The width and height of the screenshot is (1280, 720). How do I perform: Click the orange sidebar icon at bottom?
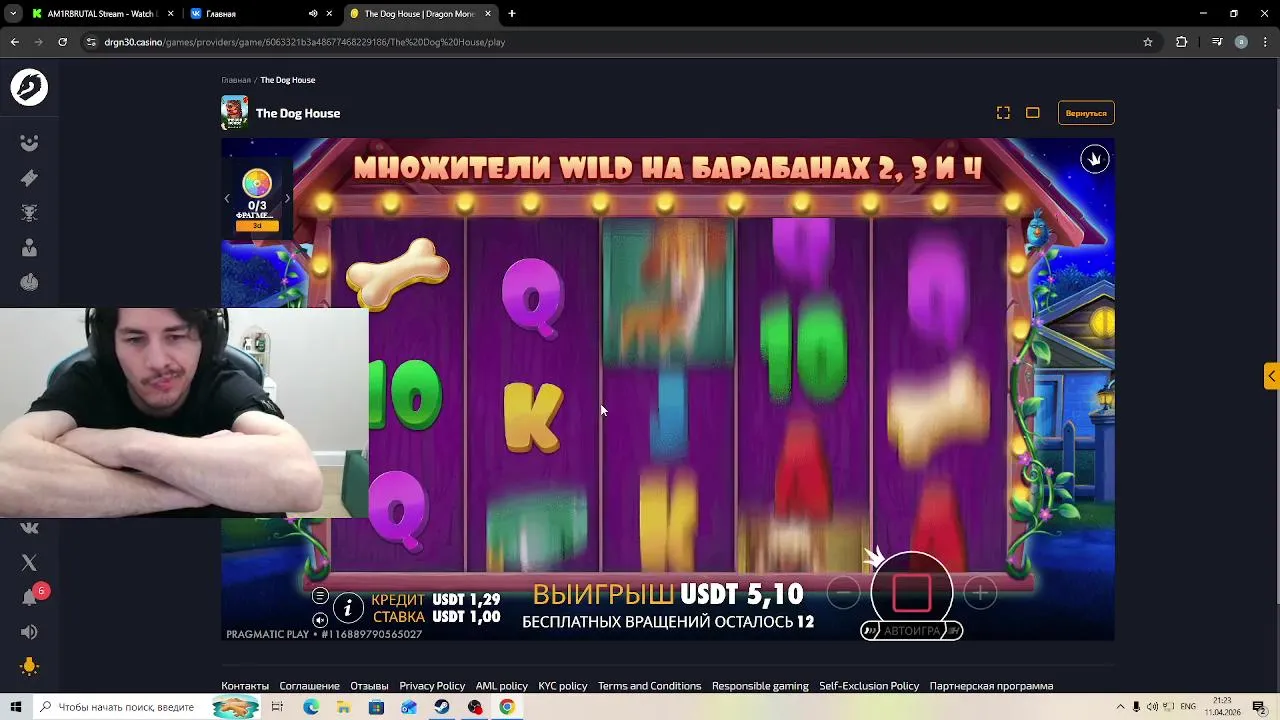point(29,667)
